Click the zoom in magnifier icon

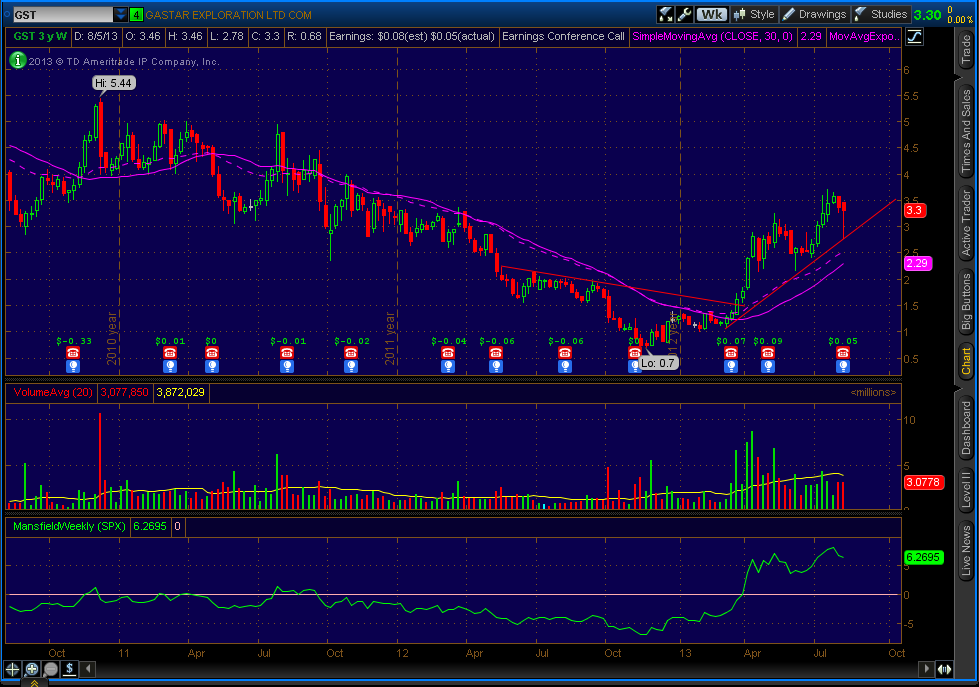coord(32,668)
